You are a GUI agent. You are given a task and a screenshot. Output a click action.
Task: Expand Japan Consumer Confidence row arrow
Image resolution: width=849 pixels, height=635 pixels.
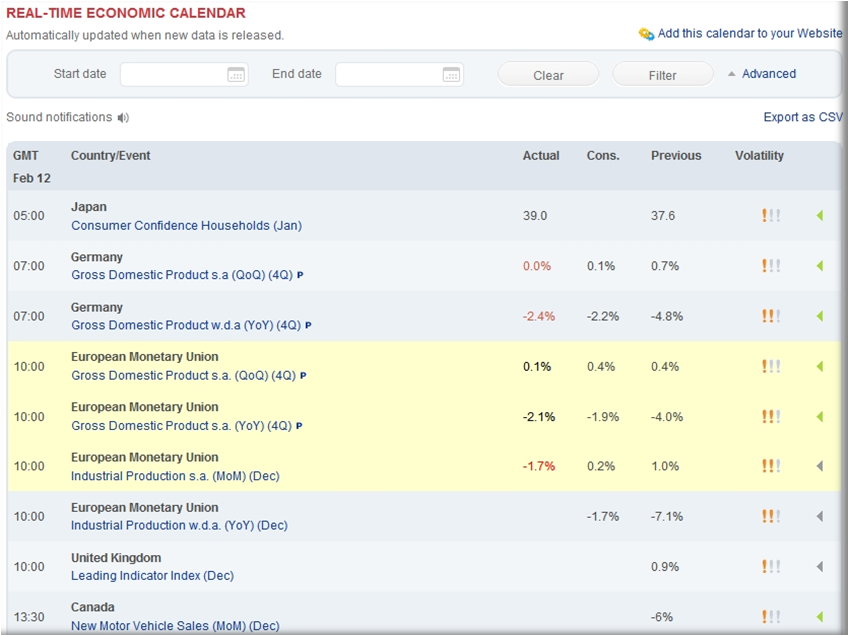point(820,216)
